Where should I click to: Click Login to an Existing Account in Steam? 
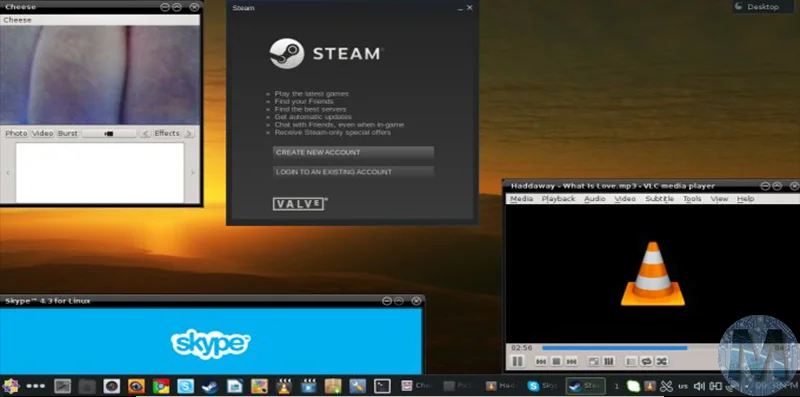click(x=353, y=172)
